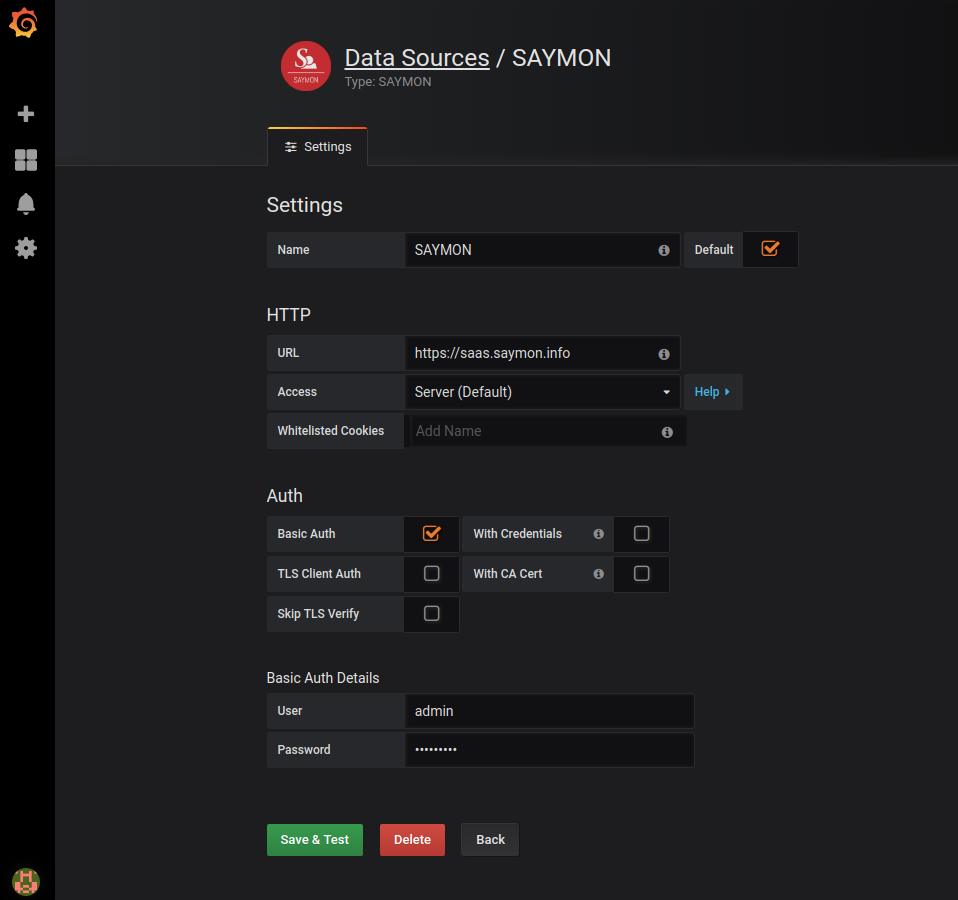Screen dimensions: 958x900
Task: Uncheck the Basic Auth checkbox
Action: pyautogui.click(x=431, y=533)
